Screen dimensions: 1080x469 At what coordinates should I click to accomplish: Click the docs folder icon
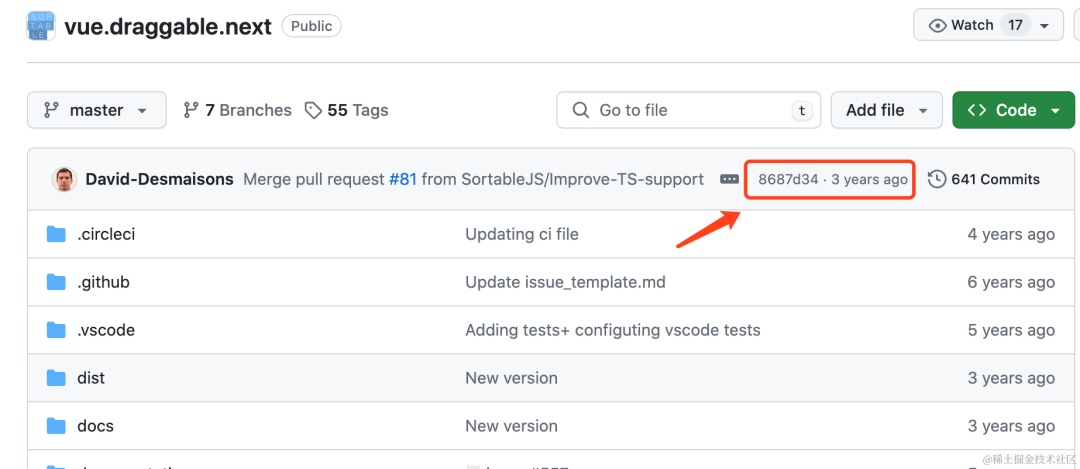point(56,426)
